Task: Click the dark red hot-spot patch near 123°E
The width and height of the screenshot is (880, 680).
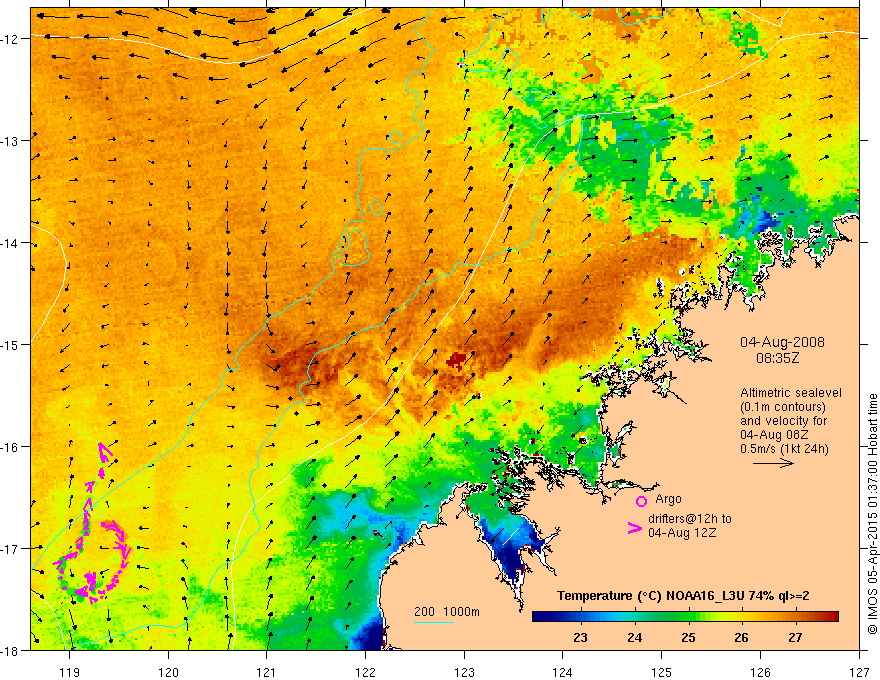Action: pos(458,360)
